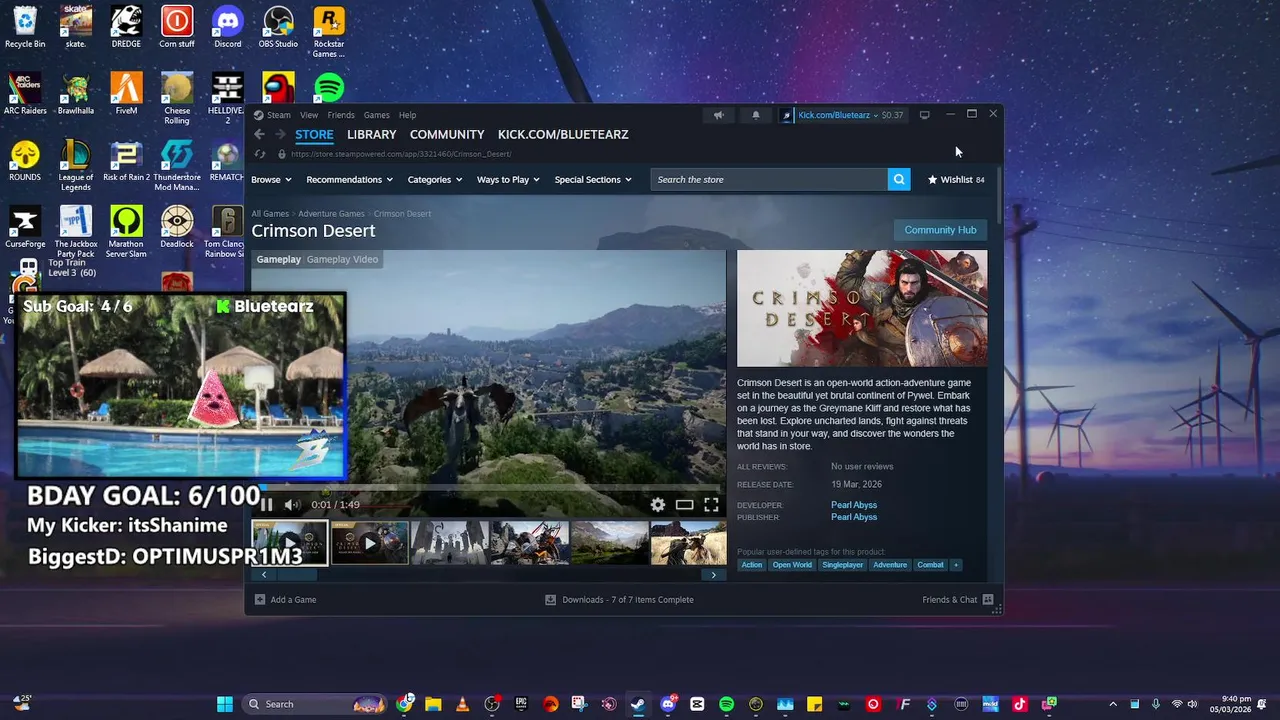Open the KICK.COM/BLUETEARZ profile tab
Image resolution: width=1280 pixels, height=720 pixels.
[x=563, y=134]
